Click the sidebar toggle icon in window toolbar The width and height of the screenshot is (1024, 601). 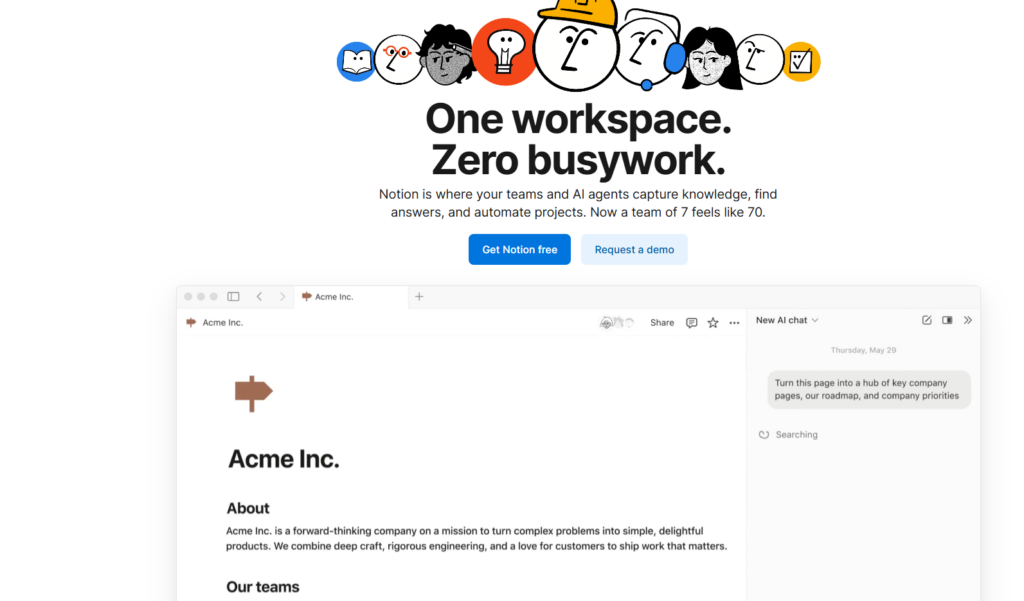click(233, 297)
